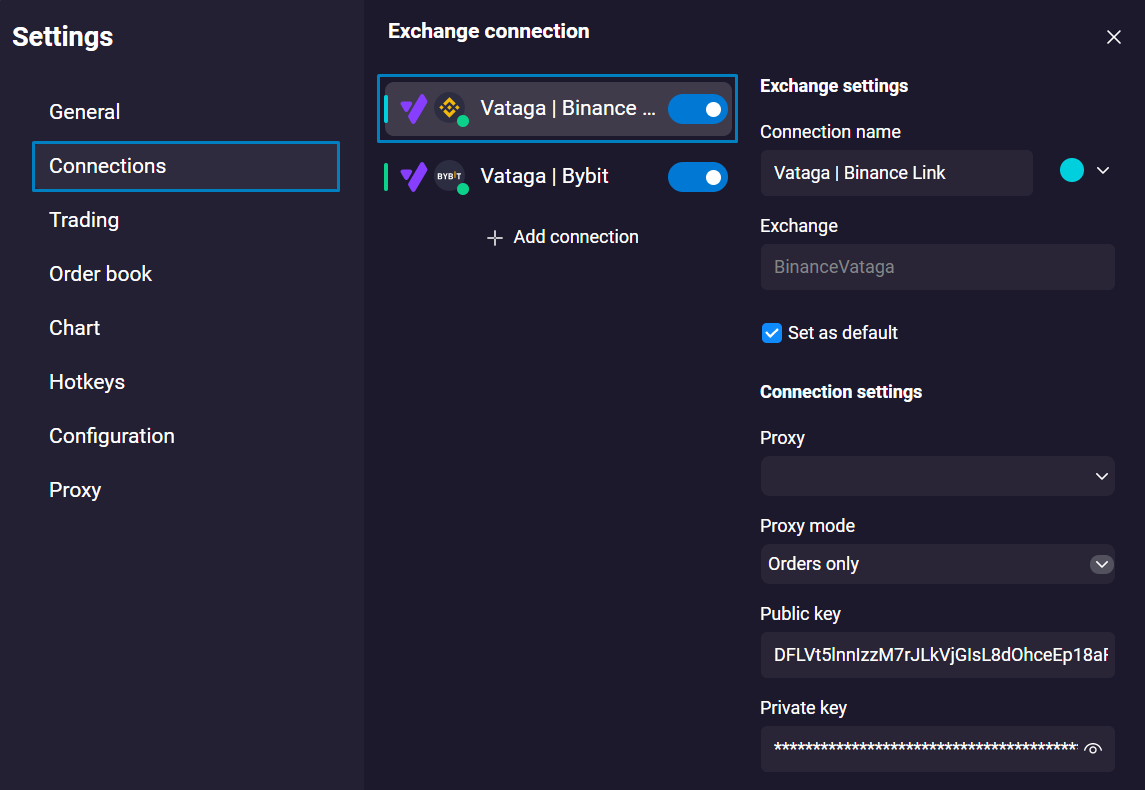Open the Proxy dropdown
The height and width of the screenshot is (790, 1145).
(x=938, y=476)
